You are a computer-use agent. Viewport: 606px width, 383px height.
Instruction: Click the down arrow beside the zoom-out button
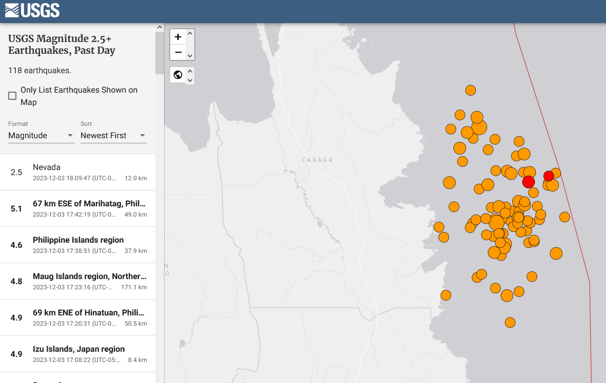click(x=190, y=56)
